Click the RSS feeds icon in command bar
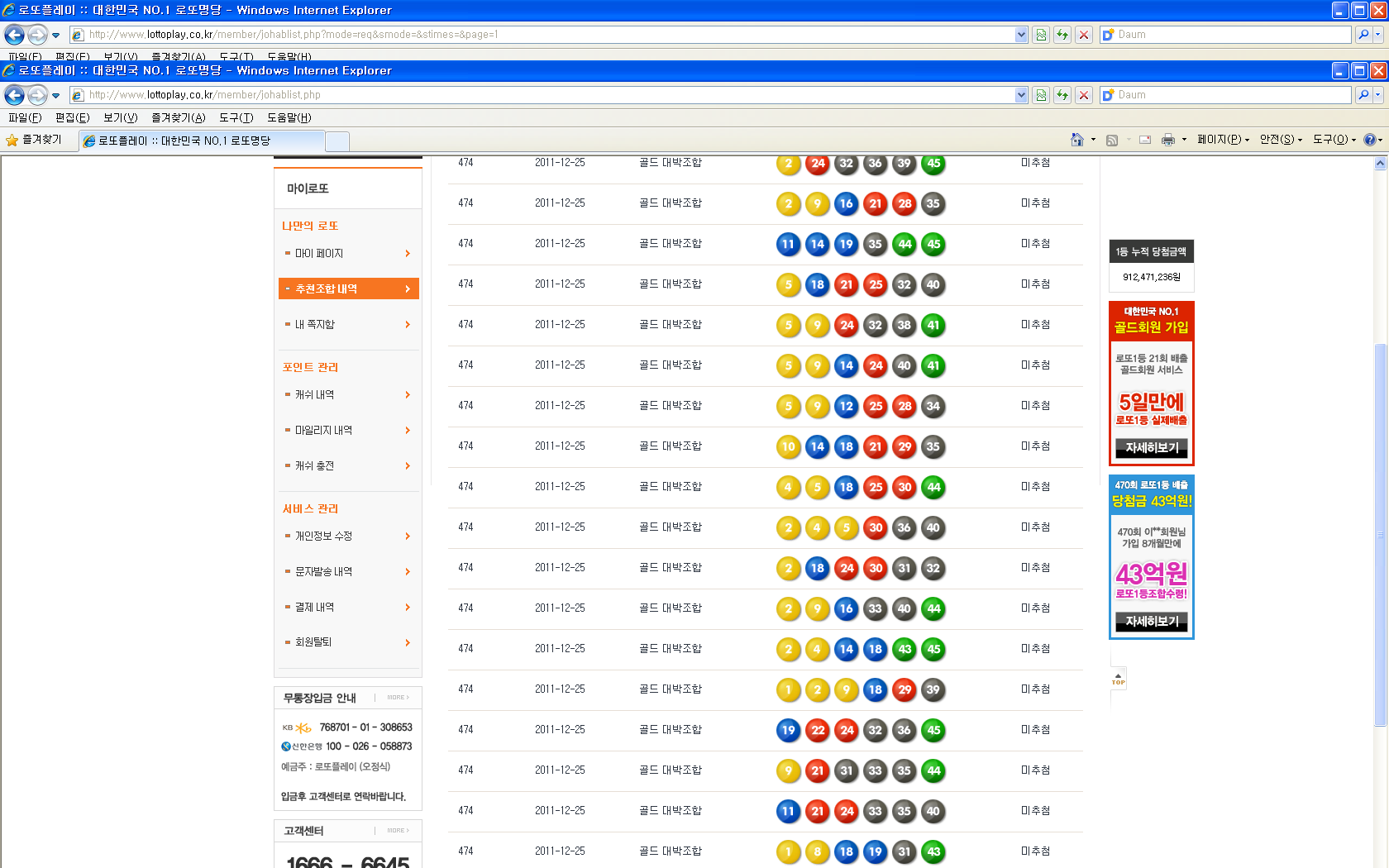 coord(1112,140)
